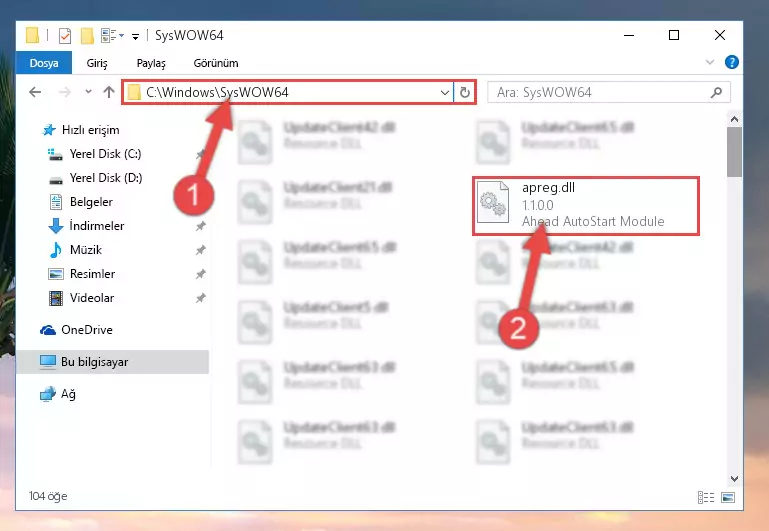Maximize the SysWOW64 window
The image size is (769, 531).
pyautogui.click(x=674, y=35)
